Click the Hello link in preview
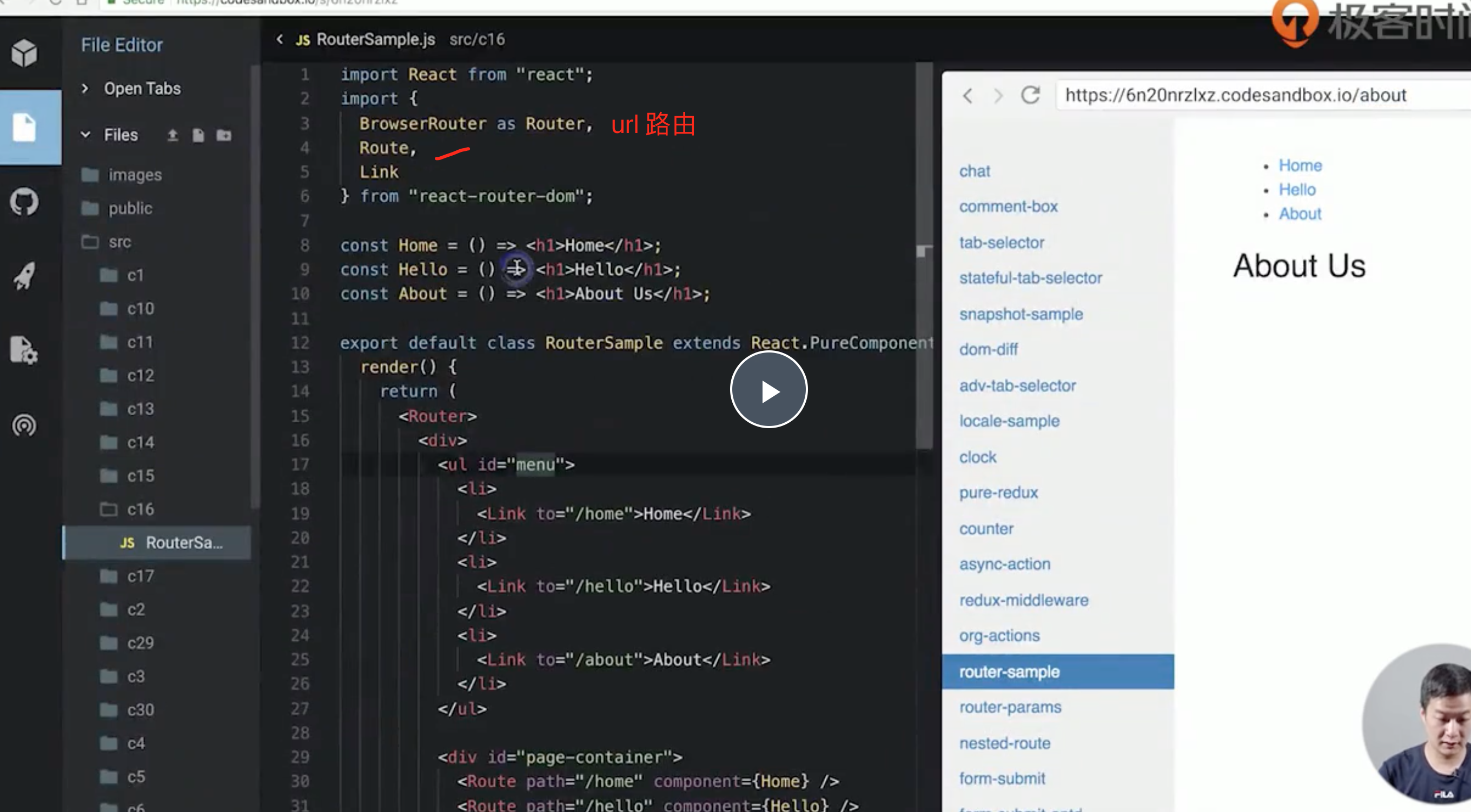This screenshot has width=1471, height=812. (1297, 190)
